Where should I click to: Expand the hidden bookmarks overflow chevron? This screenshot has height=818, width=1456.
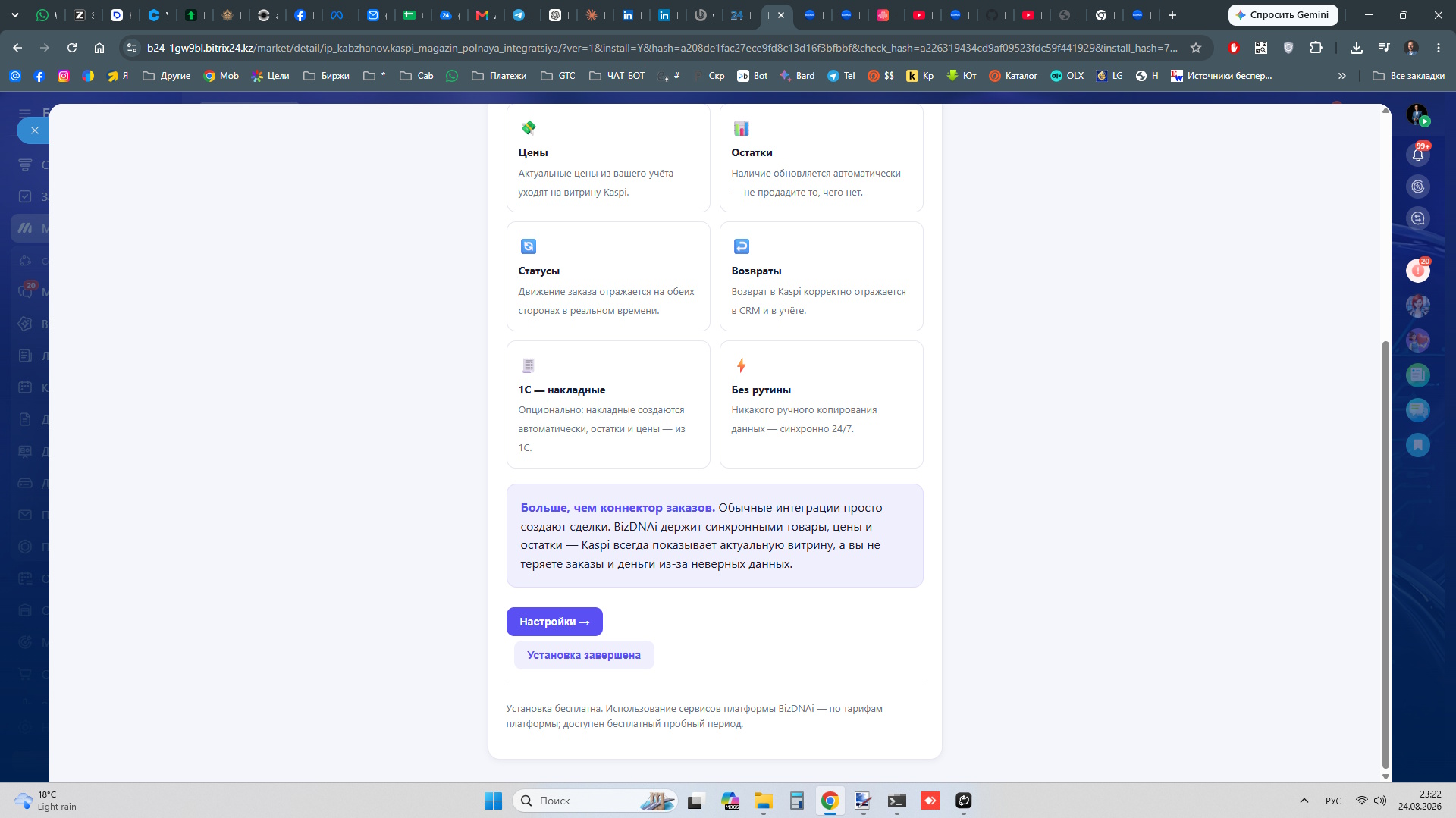point(1342,76)
